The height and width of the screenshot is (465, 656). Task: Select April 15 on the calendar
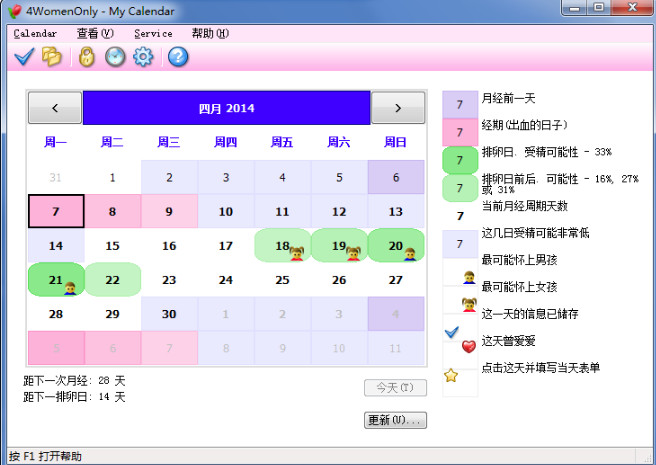[x=113, y=246]
